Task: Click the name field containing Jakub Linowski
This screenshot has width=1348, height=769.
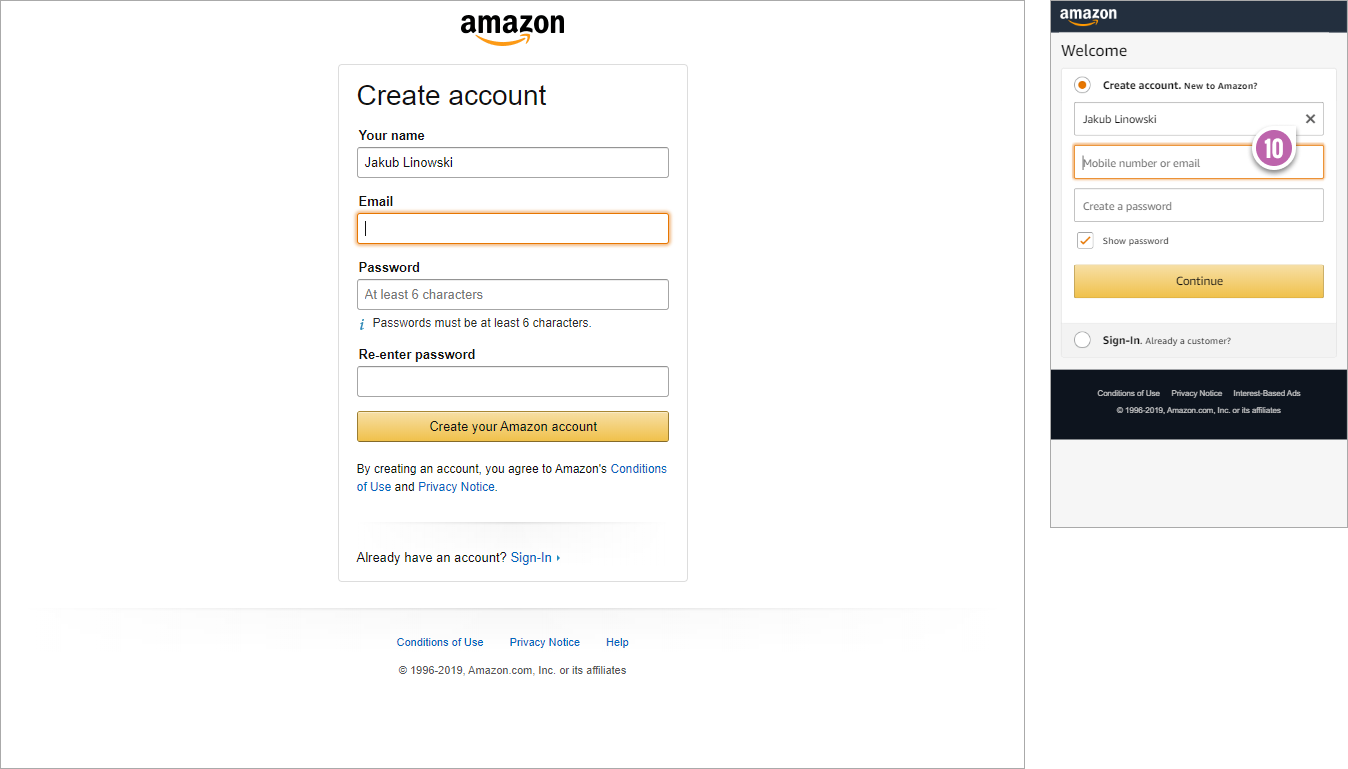Action: [512, 162]
